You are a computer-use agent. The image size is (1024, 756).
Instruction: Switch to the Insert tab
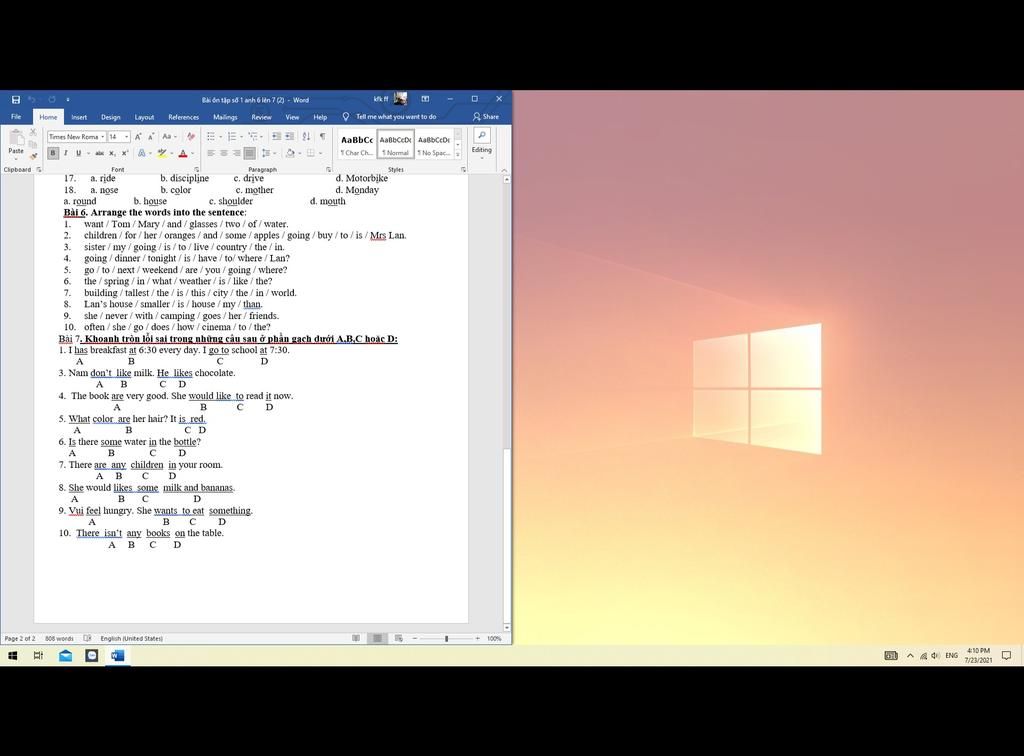coord(79,117)
